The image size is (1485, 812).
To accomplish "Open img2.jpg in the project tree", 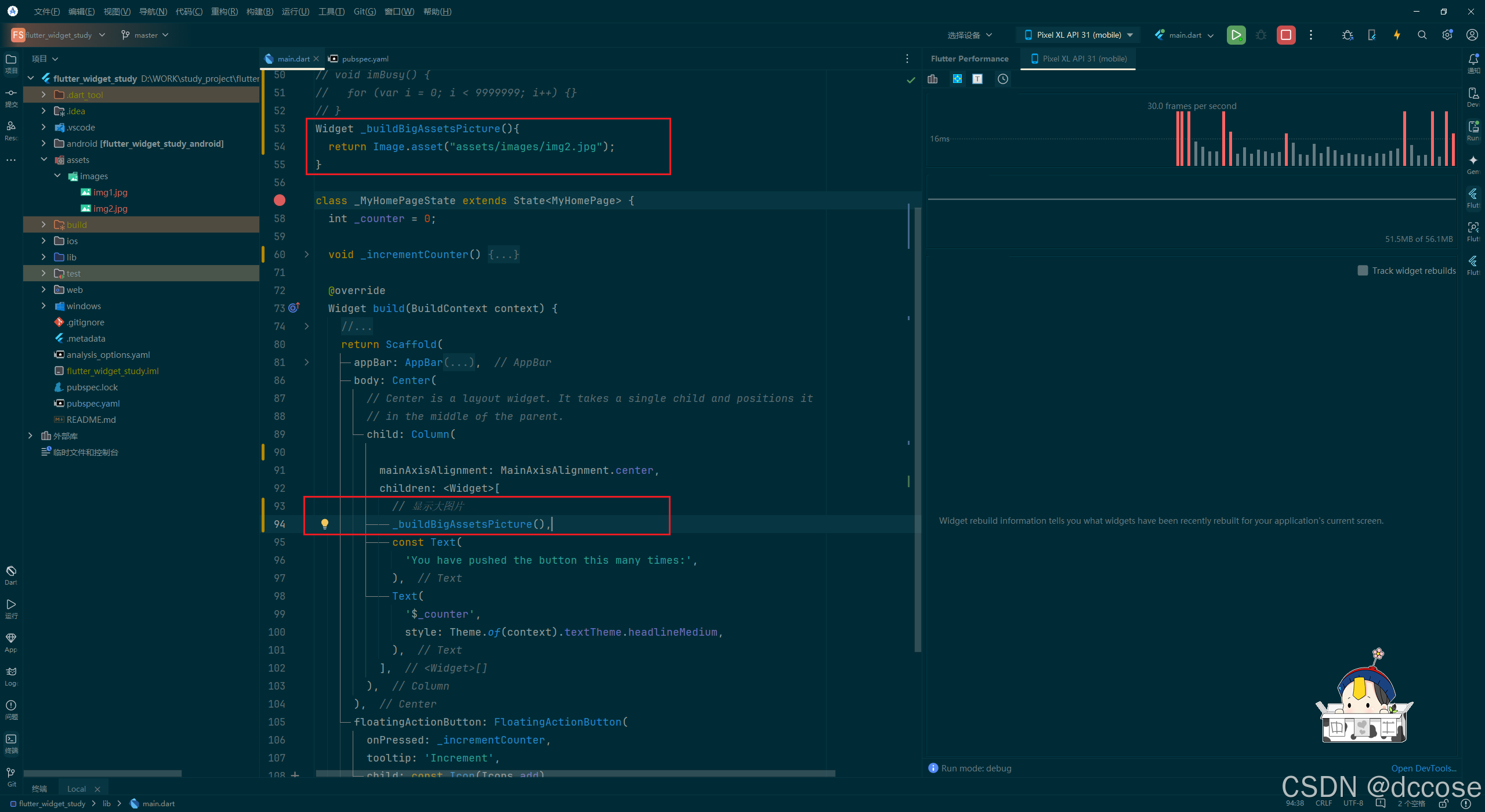I will (110, 208).
